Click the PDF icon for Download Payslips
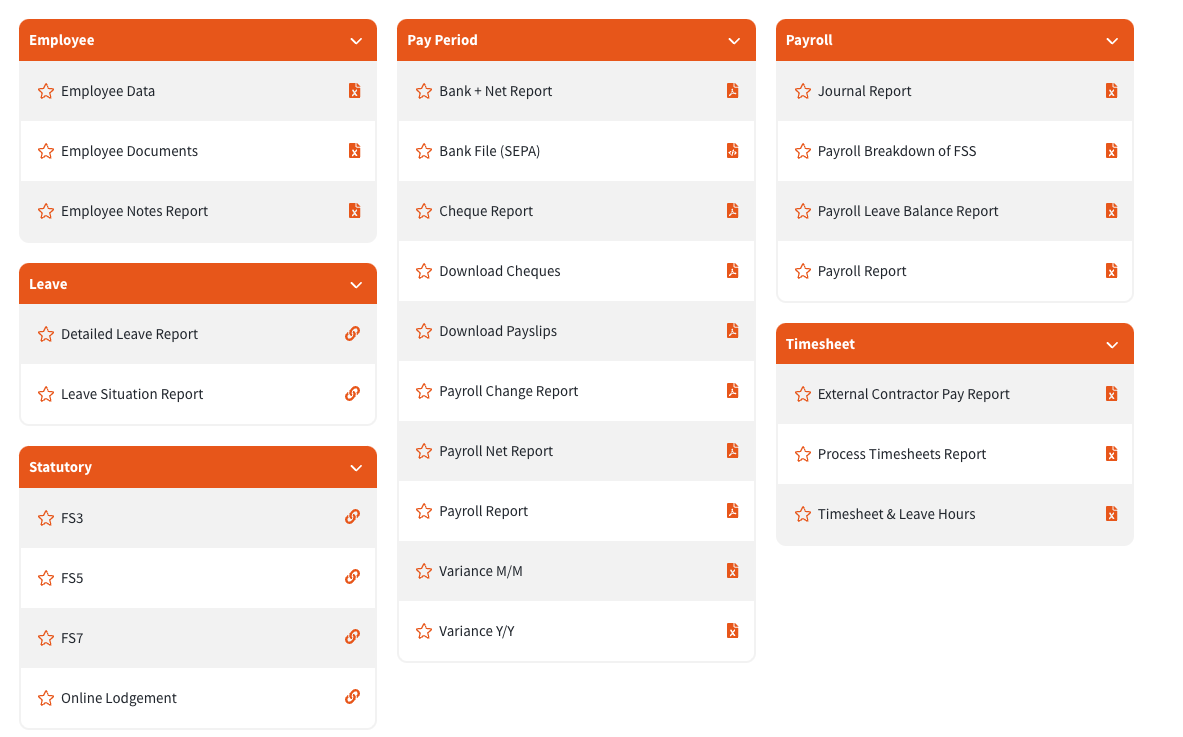The width and height of the screenshot is (1183, 737). (x=733, y=330)
